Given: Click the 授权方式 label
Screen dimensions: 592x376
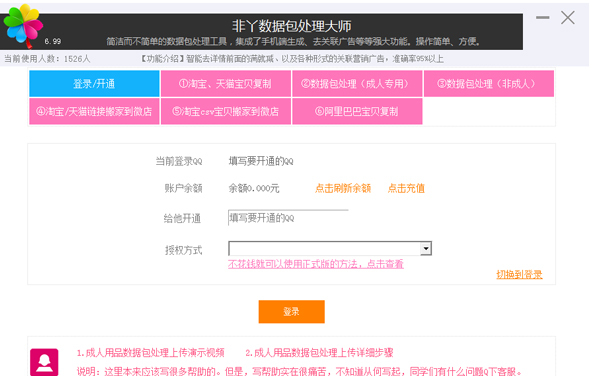Looking at the screenshot, I should click(183, 250).
